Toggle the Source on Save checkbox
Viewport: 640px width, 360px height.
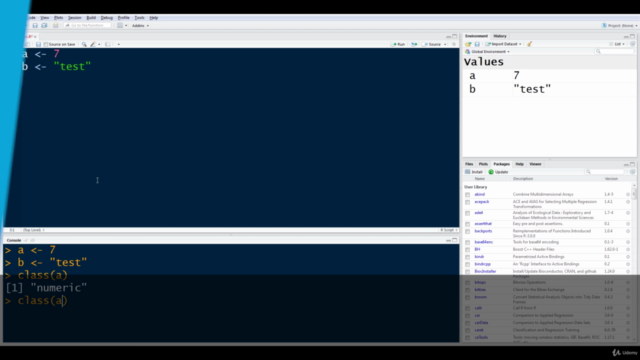coord(46,44)
